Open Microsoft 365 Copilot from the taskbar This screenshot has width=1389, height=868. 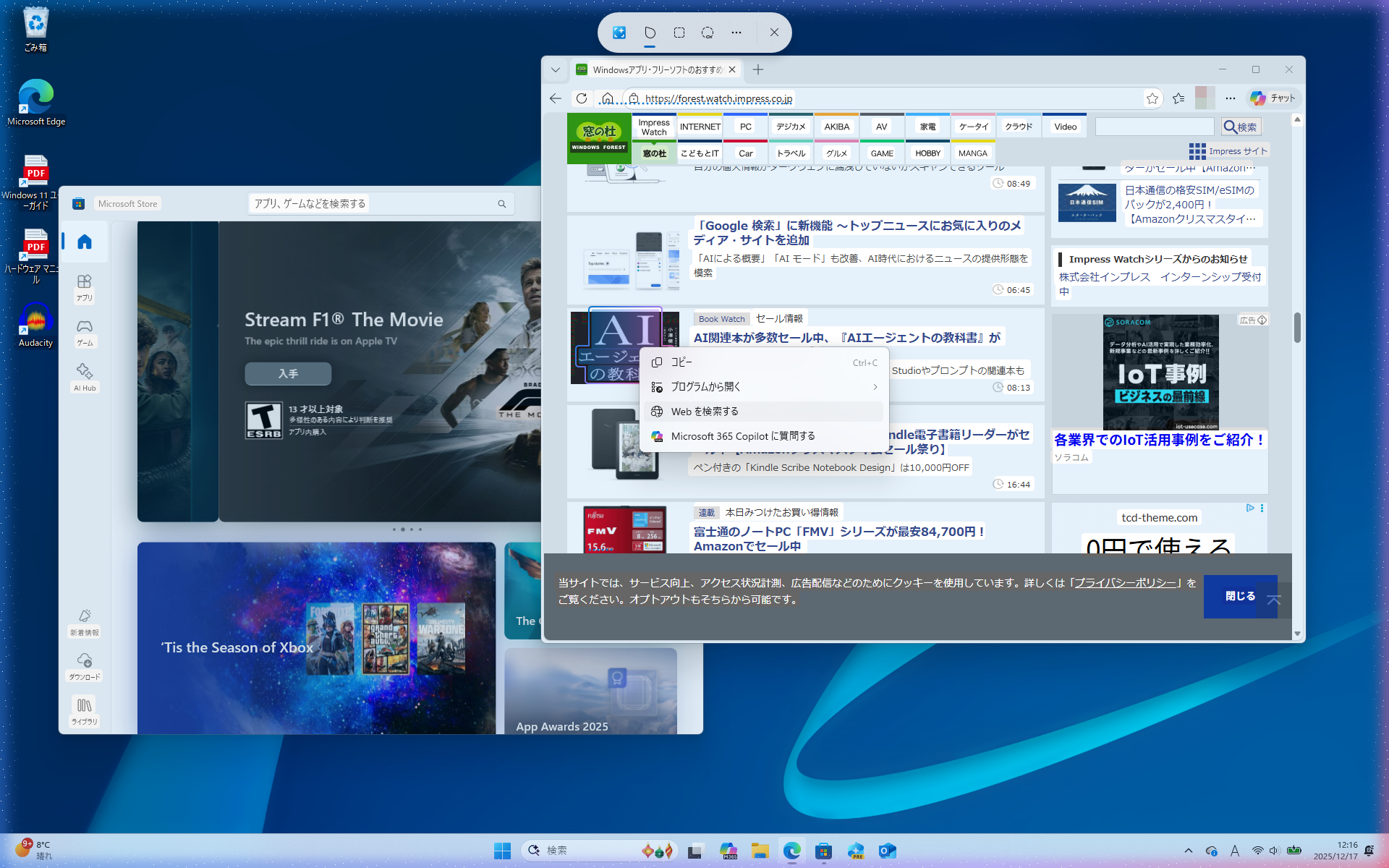729,851
